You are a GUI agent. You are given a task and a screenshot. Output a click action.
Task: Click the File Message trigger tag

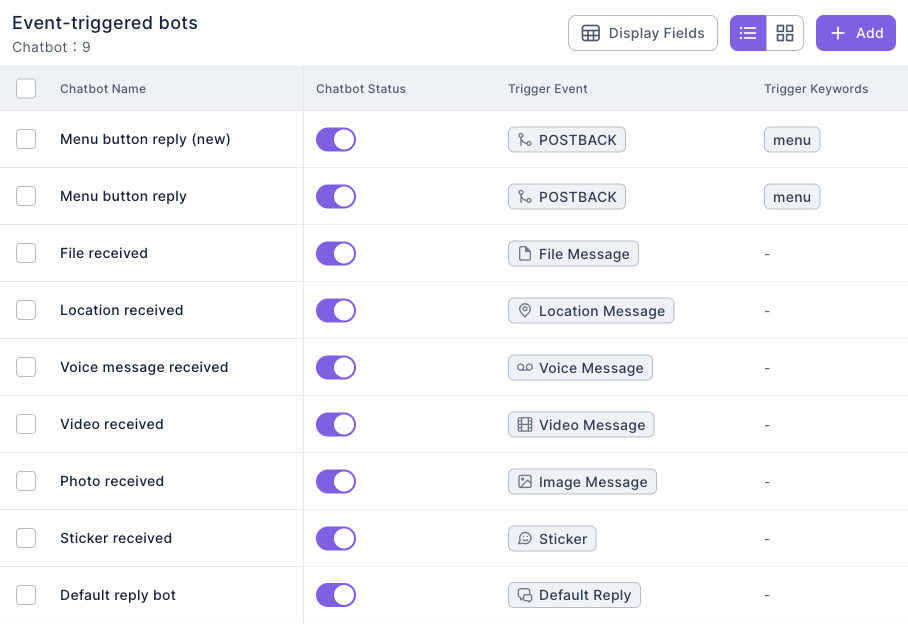pos(573,254)
